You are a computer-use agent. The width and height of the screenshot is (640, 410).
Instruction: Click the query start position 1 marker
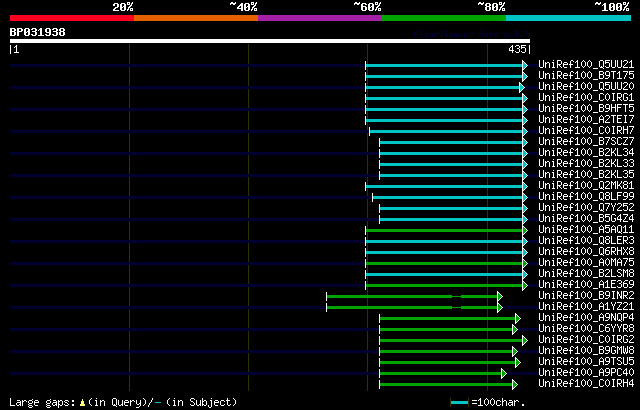coord(16,49)
